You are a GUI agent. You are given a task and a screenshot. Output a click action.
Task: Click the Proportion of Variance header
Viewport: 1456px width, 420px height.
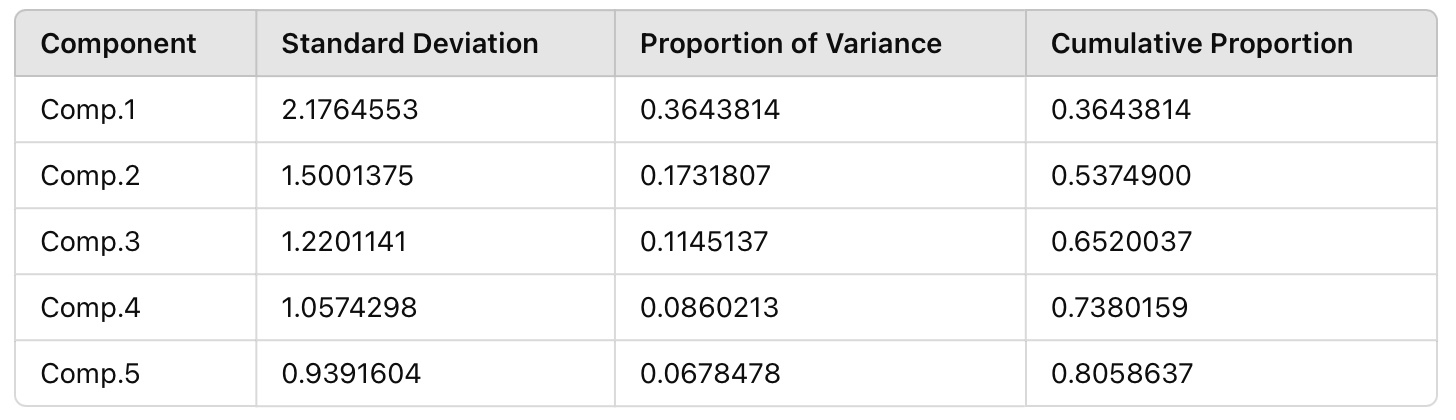point(791,44)
